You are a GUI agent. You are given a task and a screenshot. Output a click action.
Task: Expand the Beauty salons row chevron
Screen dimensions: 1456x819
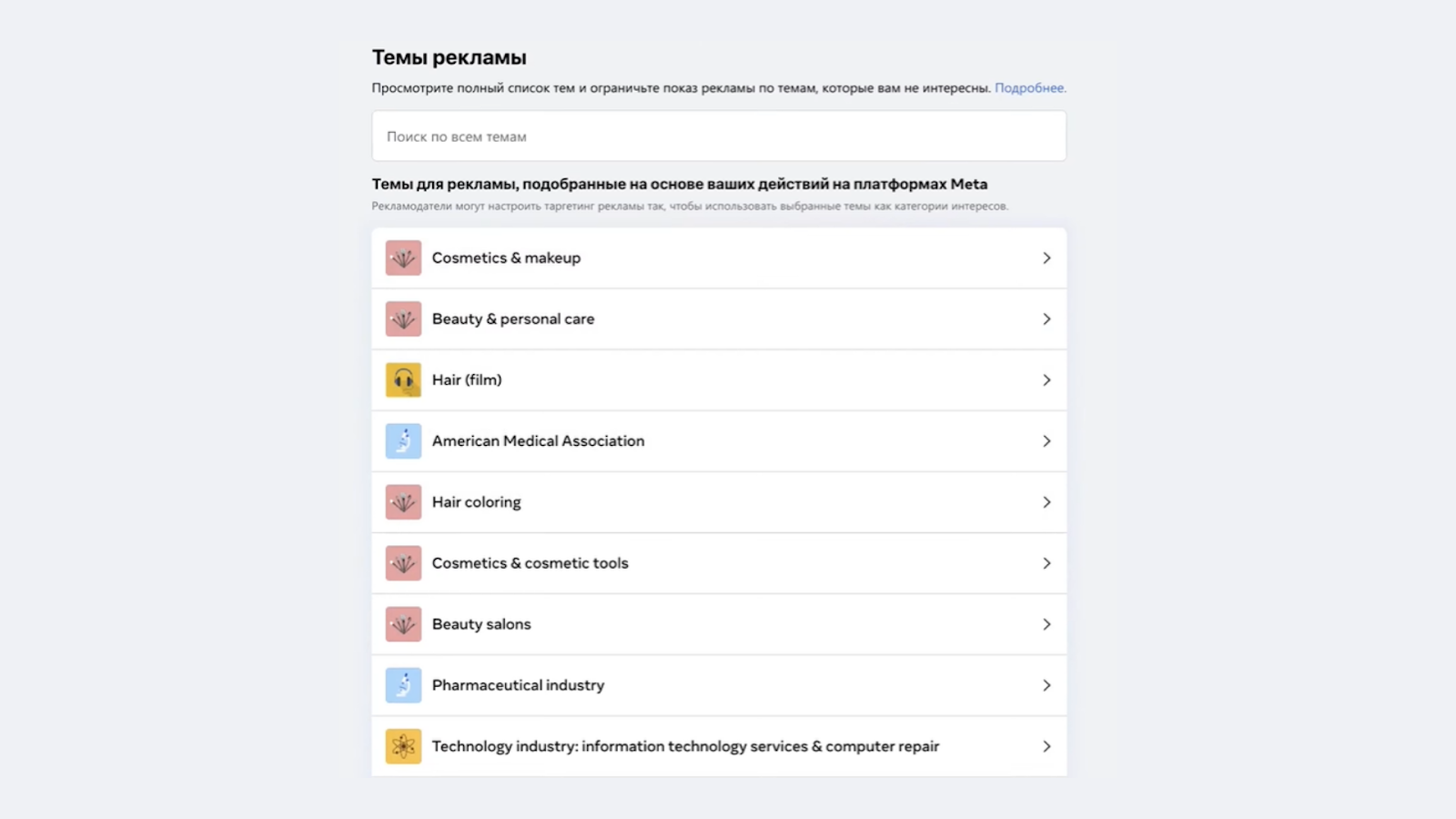(1046, 624)
